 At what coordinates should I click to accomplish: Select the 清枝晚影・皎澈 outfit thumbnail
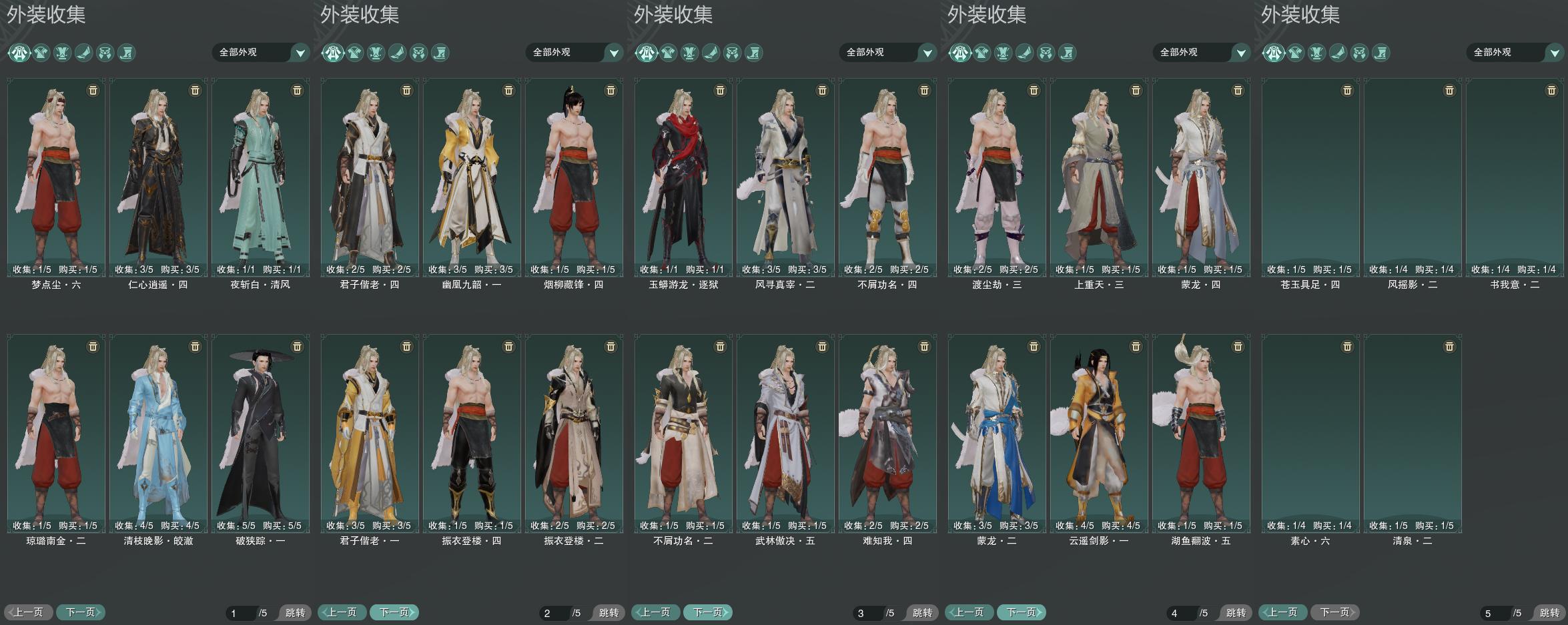pyautogui.click(x=159, y=433)
